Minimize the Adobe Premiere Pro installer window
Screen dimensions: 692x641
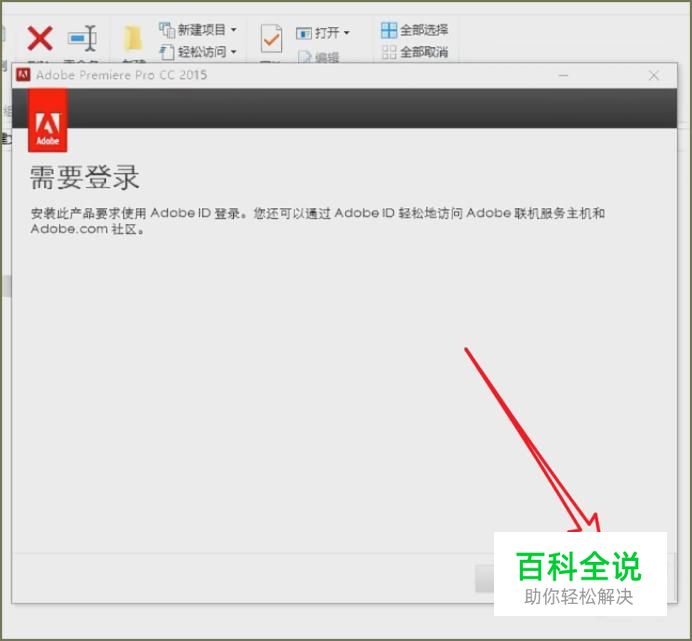pyautogui.click(x=563, y=75)
